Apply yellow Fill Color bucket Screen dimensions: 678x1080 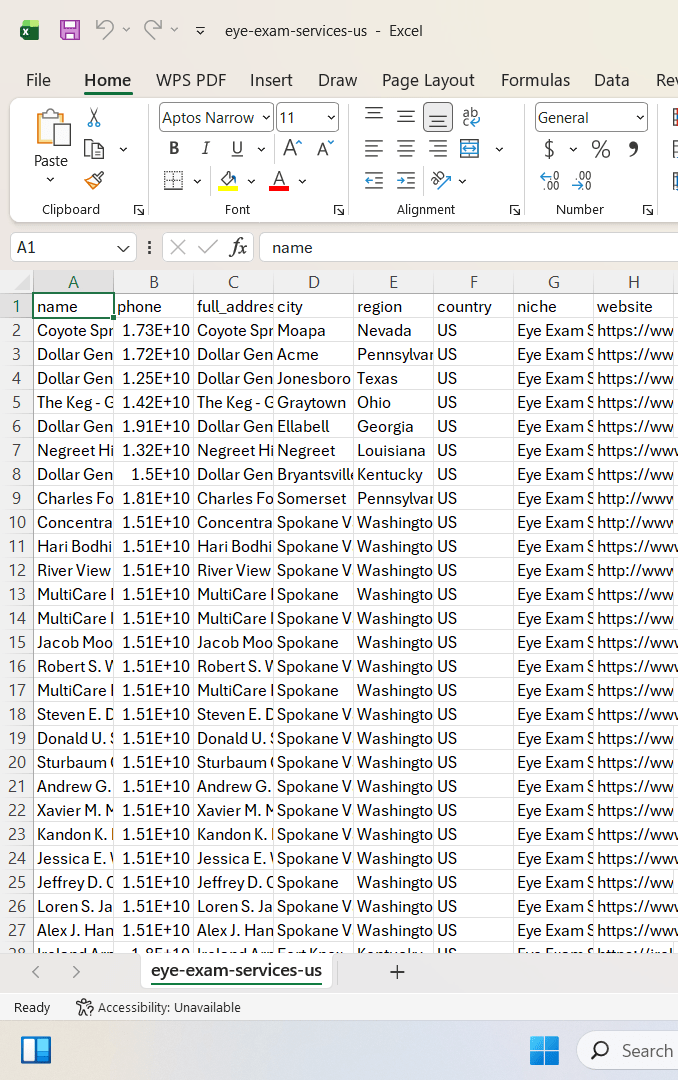[x=228, y=180]
